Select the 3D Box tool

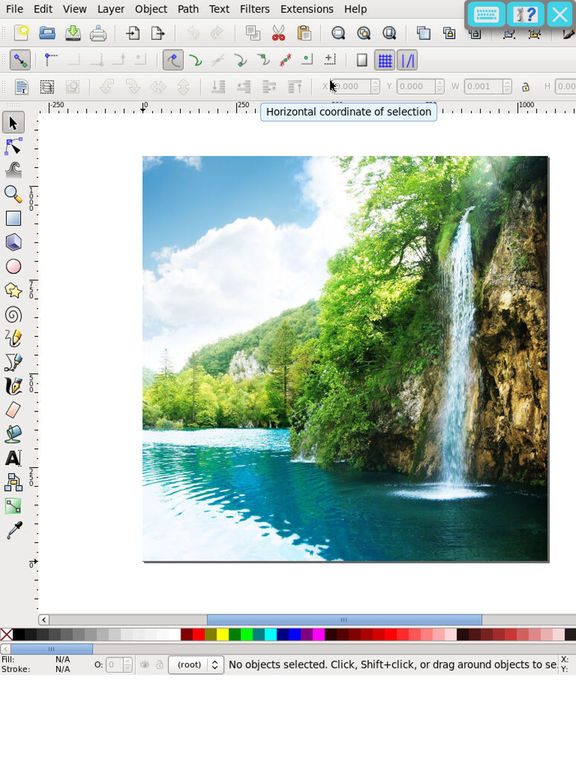pos(13,242)
